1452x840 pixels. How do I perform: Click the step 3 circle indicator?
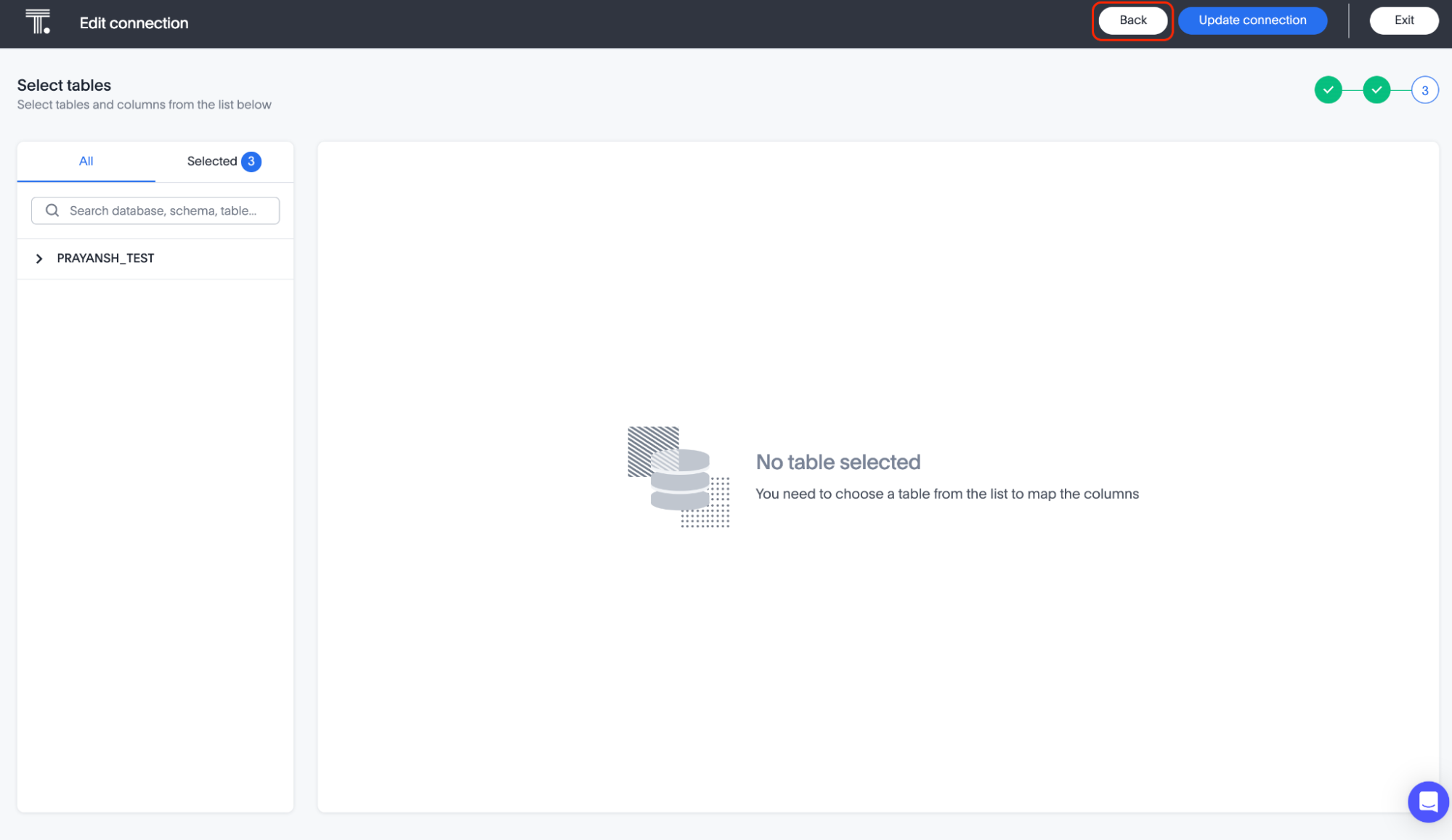(x=1424, y=90)
